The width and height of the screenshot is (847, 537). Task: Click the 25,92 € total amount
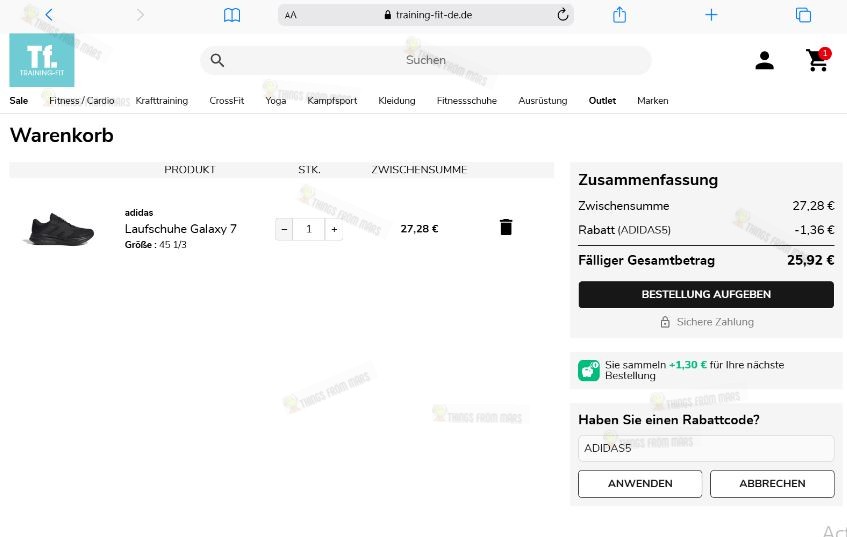pos(810,260)
